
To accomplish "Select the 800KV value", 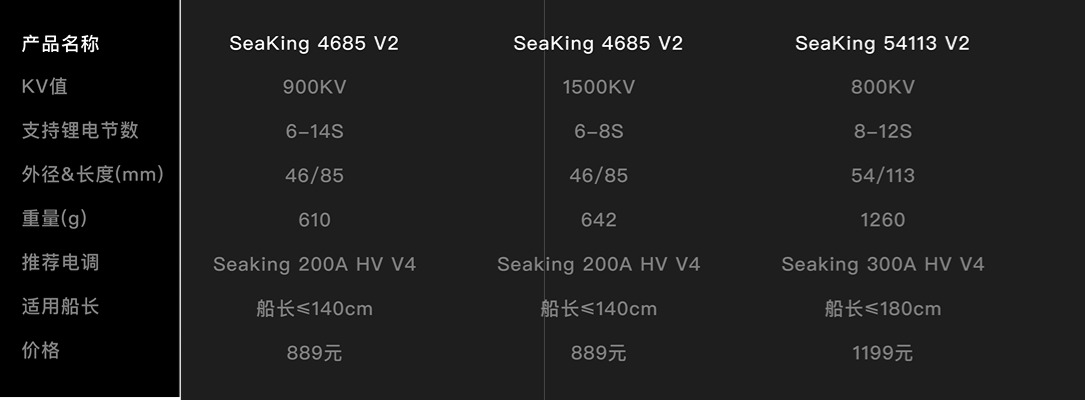I will point(882,87).
